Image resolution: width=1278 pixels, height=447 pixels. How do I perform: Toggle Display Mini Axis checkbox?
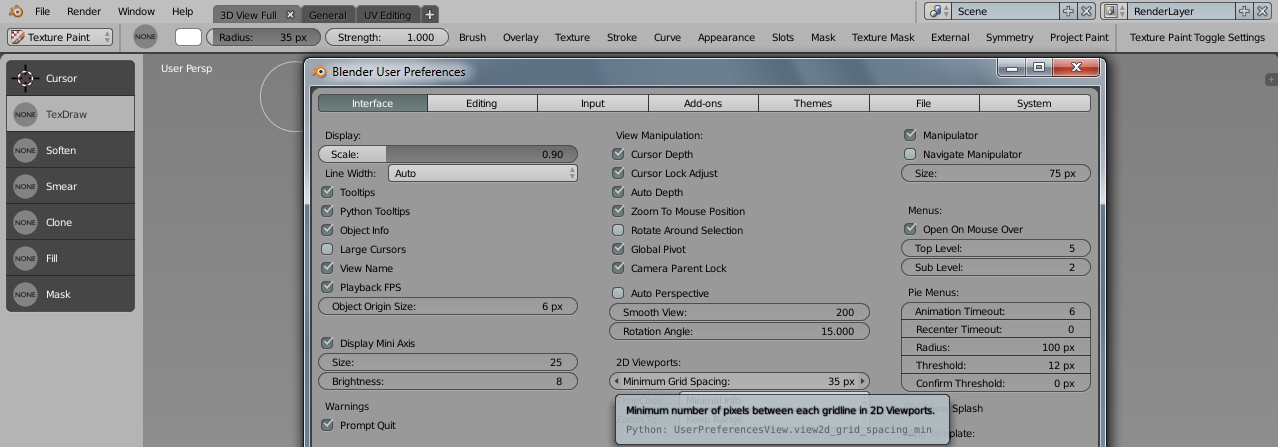tap(327, 343)
